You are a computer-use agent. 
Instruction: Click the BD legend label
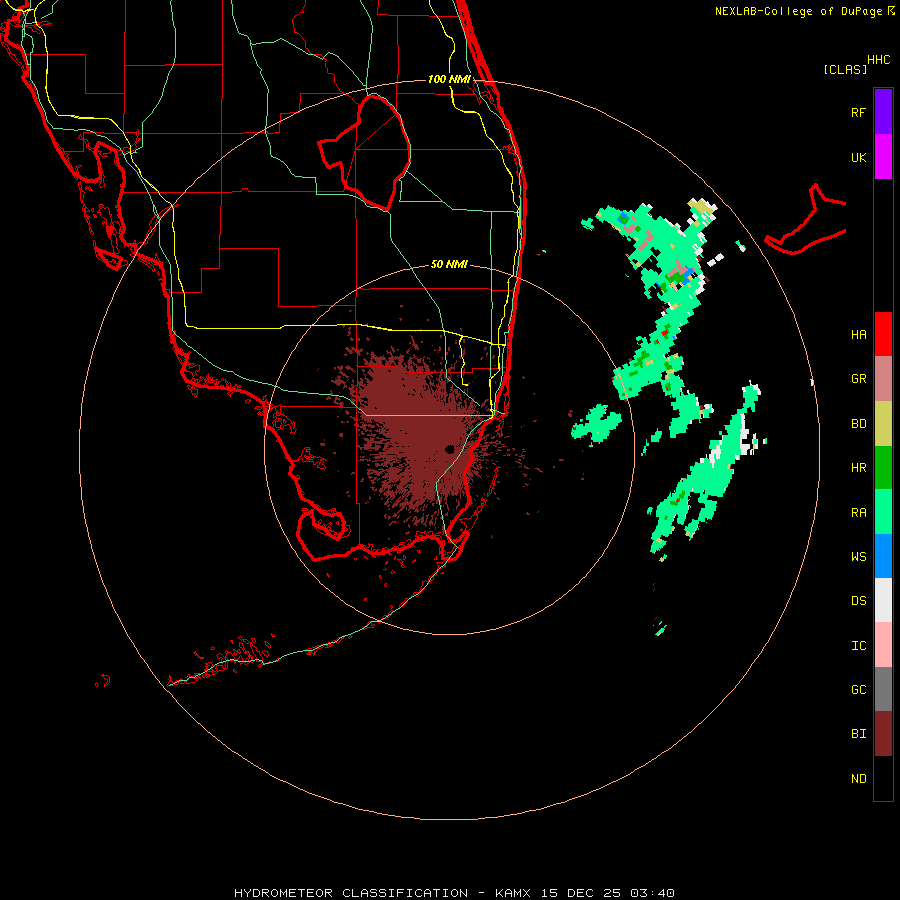click(x=858, y=424)
